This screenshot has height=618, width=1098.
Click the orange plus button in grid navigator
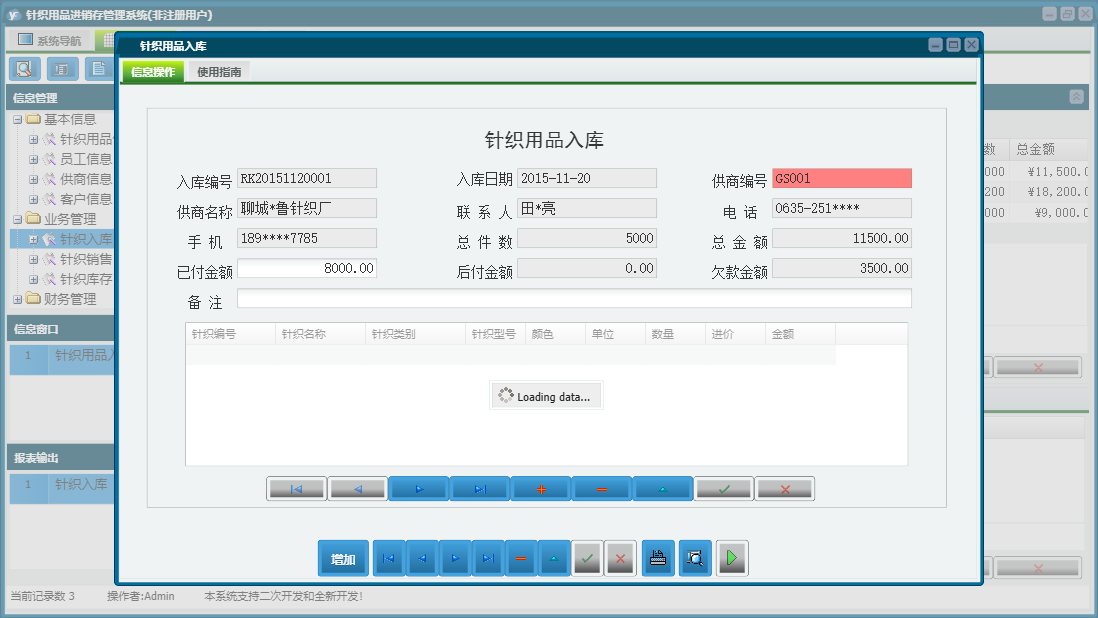(x=541, y=489)
